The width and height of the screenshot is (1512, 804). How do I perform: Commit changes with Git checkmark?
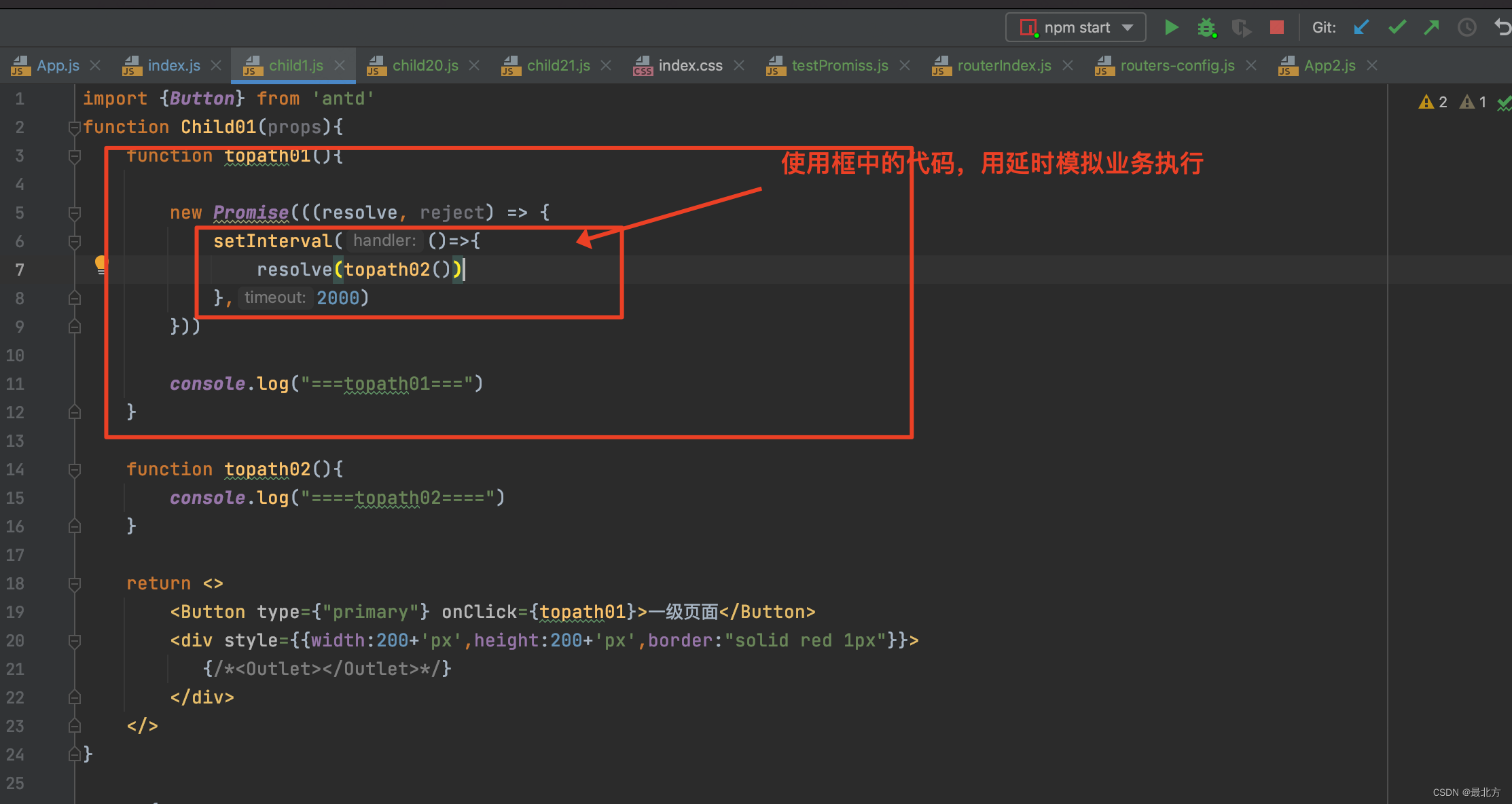(1397, 27)
